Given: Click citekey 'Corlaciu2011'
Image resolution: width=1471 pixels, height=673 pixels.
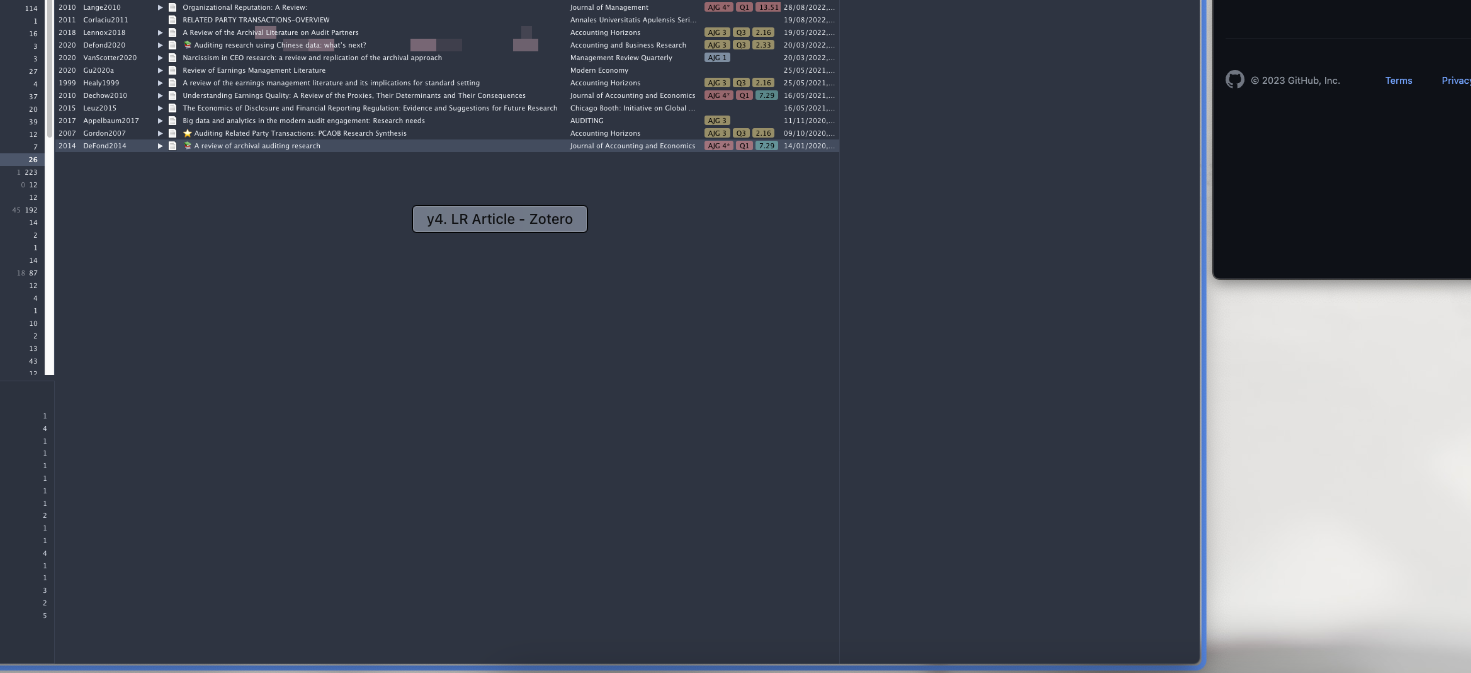Looking at the screenshot, I should [105, 20].
